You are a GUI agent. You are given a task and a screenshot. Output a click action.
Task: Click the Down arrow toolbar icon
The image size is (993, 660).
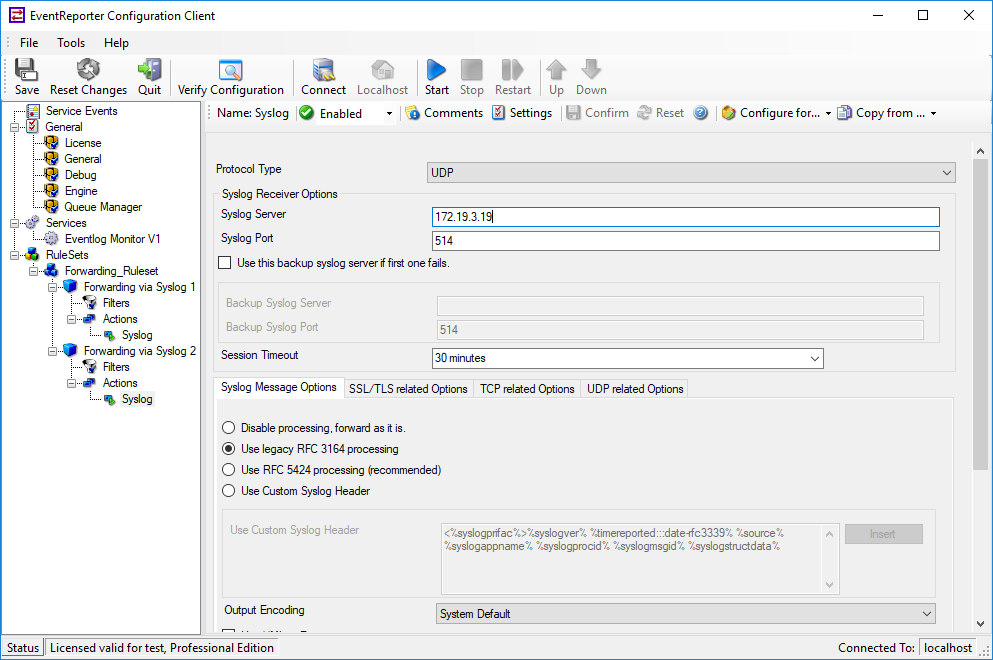click(x=591, y=70)
